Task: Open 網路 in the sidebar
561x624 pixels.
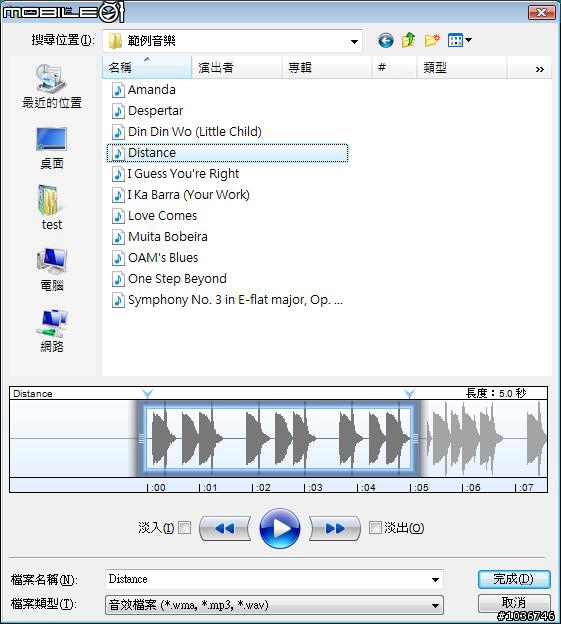Action: click(52, 331)
